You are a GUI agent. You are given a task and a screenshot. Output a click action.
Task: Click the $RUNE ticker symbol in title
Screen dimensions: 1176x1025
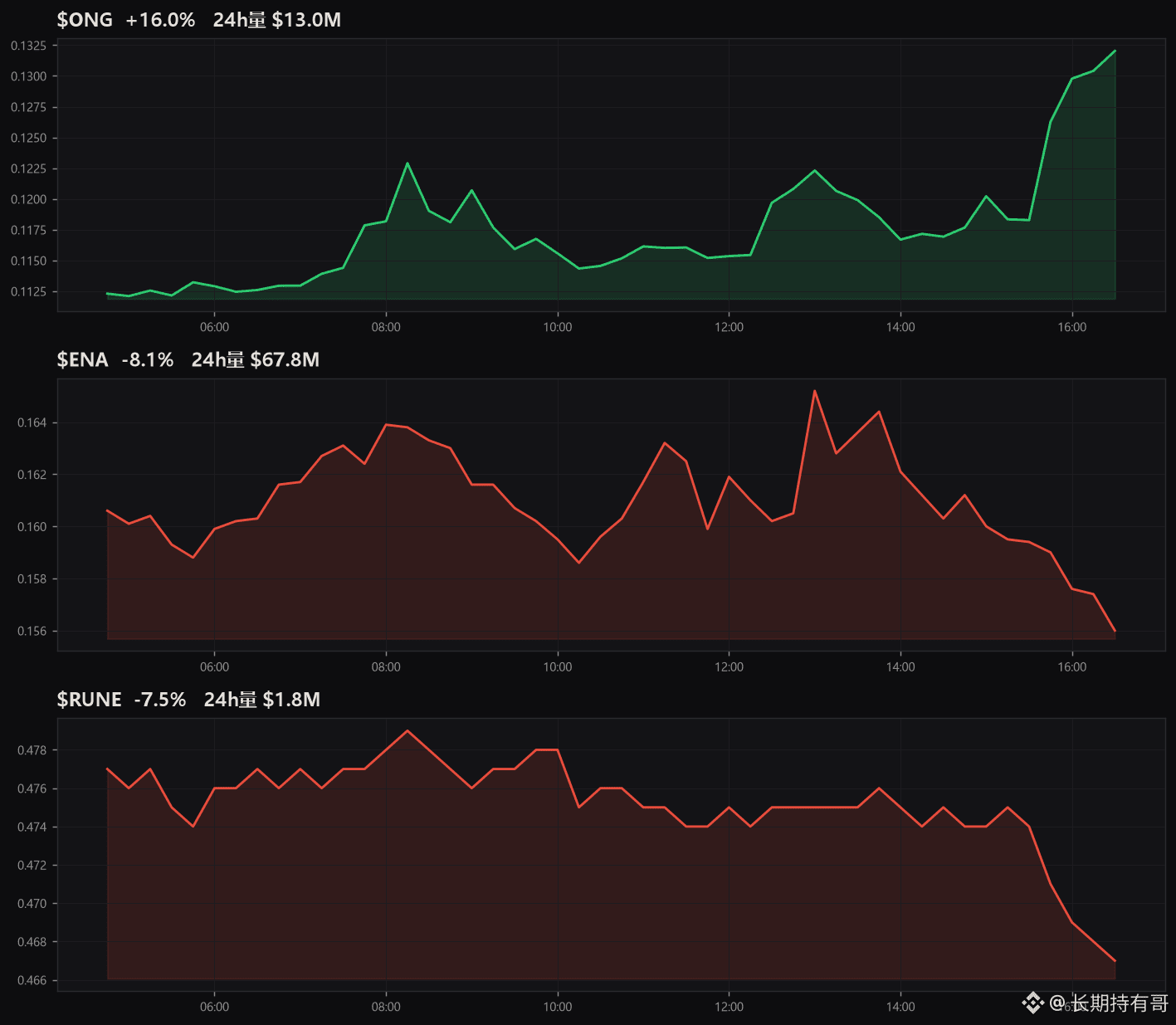(x=89, y=700)
